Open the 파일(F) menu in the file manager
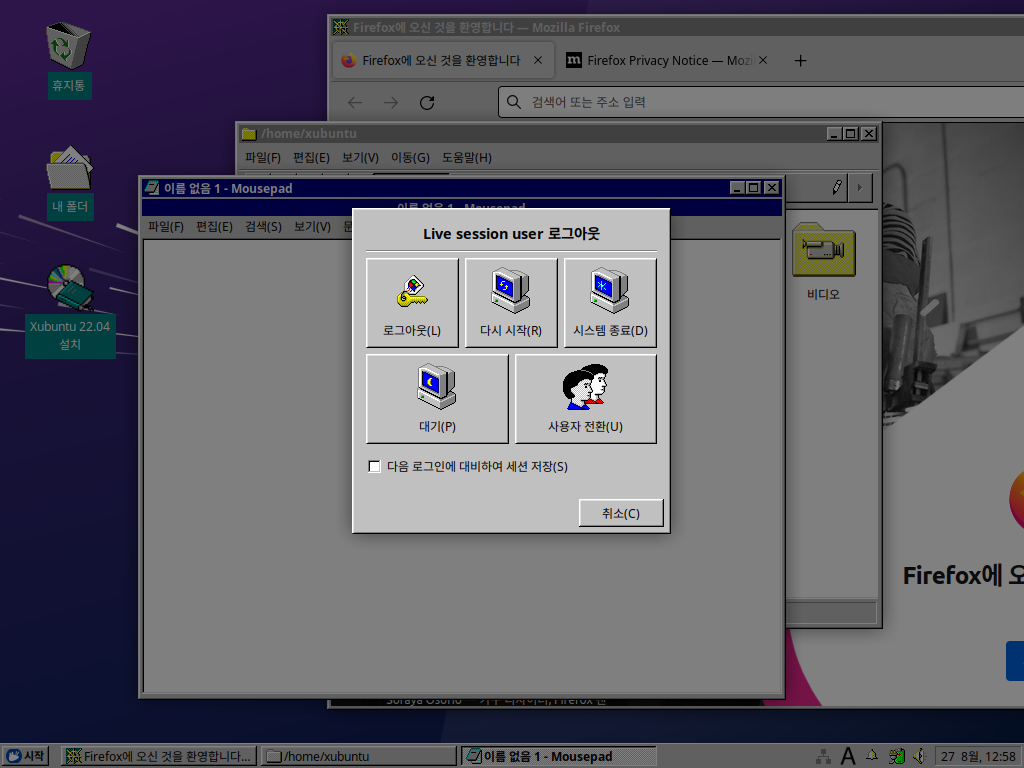 (x=263, y=157)
